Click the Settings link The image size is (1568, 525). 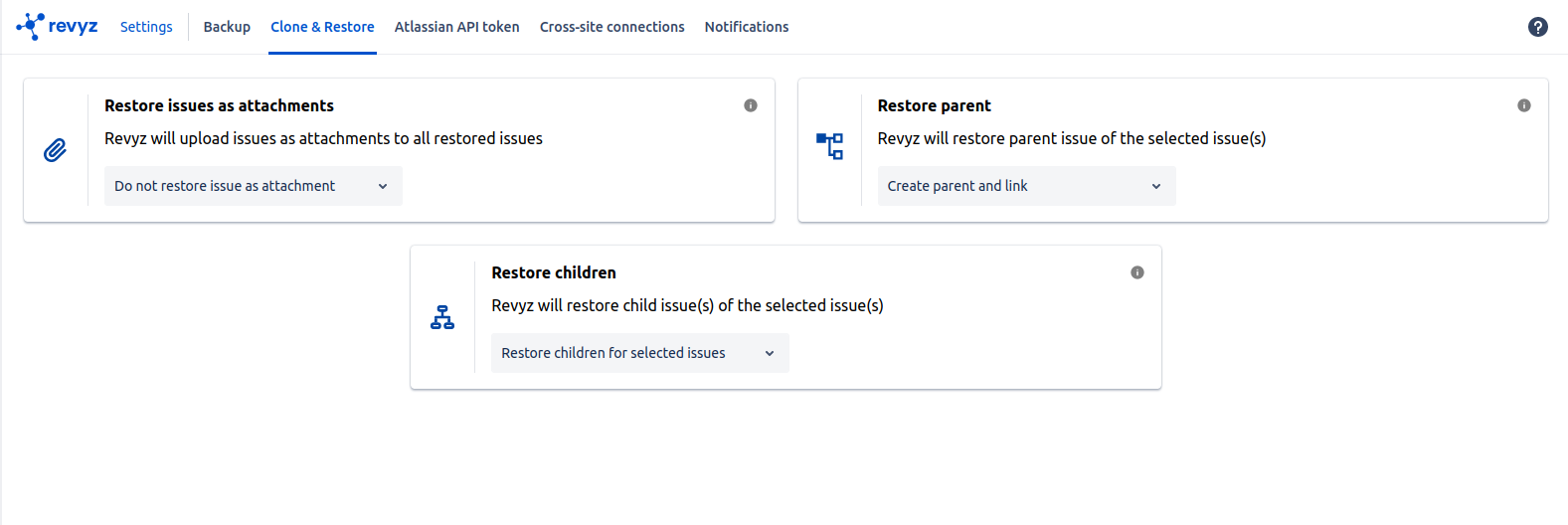(x=146, y=27)
